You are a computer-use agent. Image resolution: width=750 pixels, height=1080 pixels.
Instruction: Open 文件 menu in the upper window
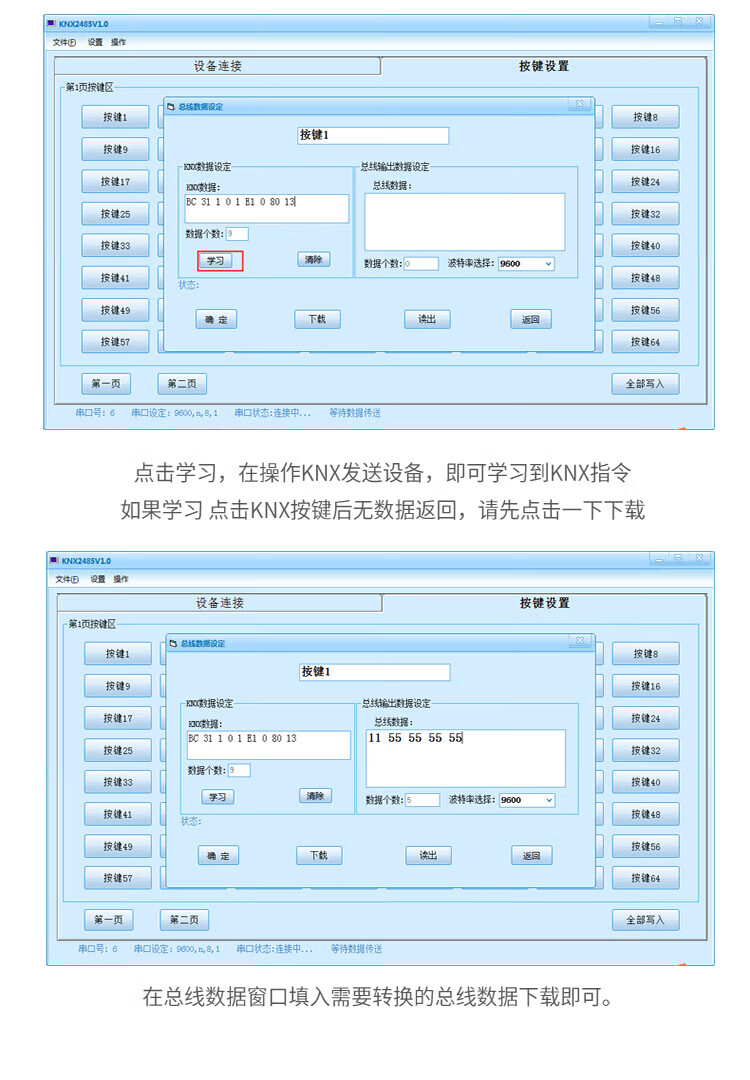[64, 42]
